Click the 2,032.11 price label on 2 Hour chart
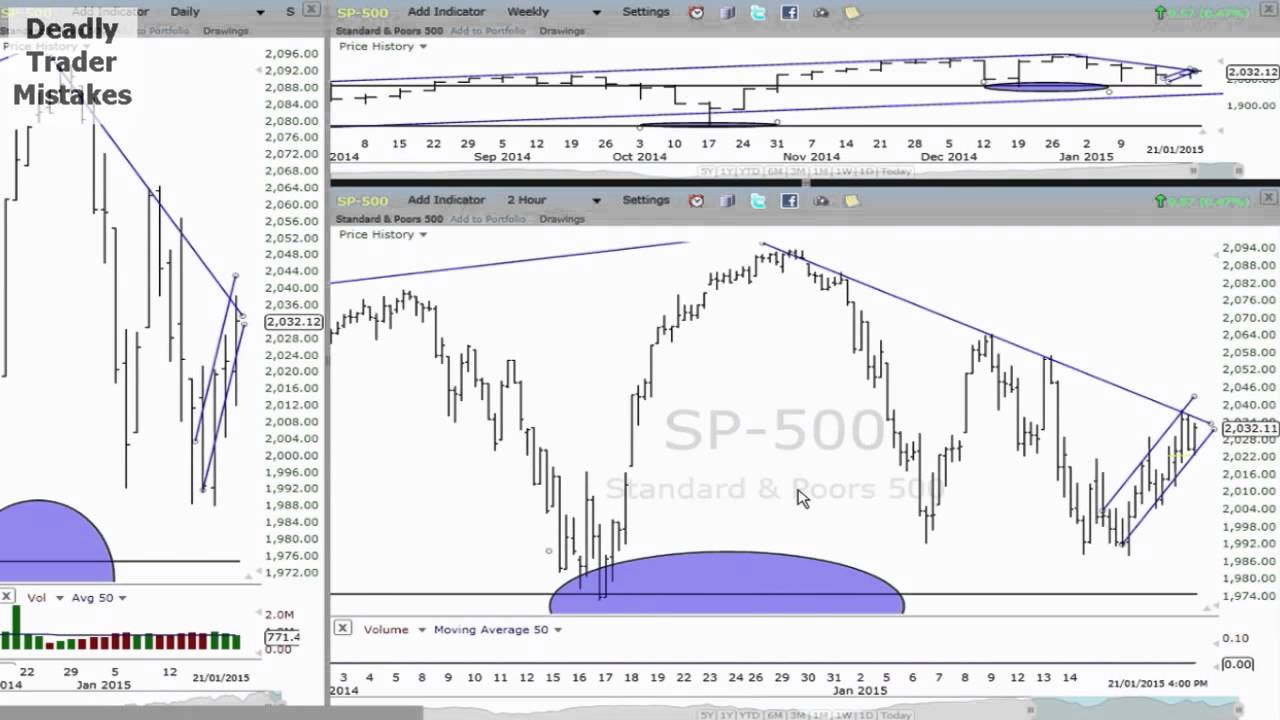This screenshot has width=1280, height=720. pyautogui.click(x=1250, y=428)
